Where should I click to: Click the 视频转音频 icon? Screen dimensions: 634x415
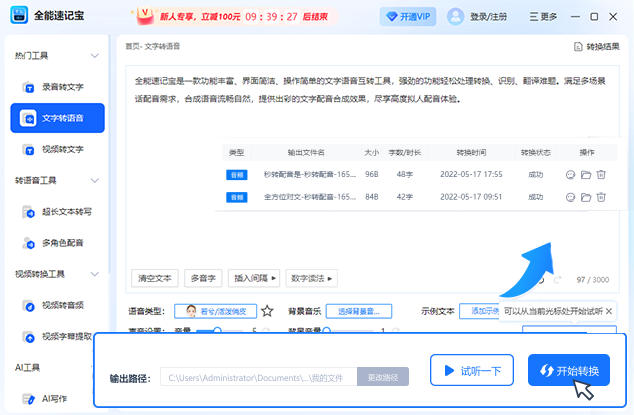click(x=29, y=305)
